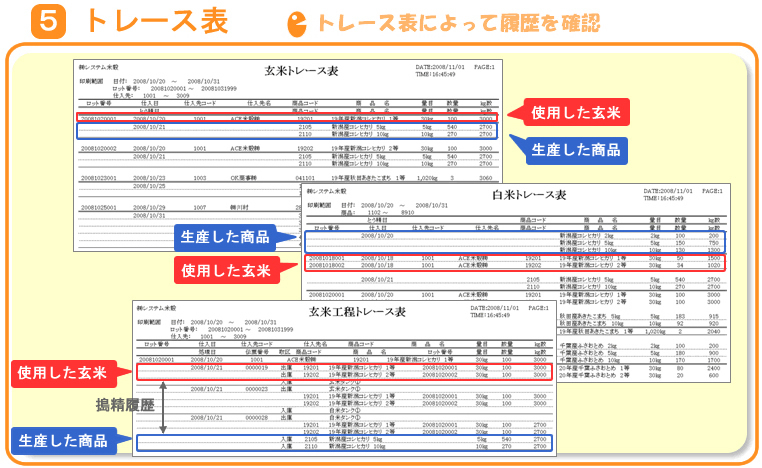The height and width of the screenshot is (468, 762).
Task: Select purchase date 2008/10/29 in 玄米トレース表
Action: [x=149, y=208]
